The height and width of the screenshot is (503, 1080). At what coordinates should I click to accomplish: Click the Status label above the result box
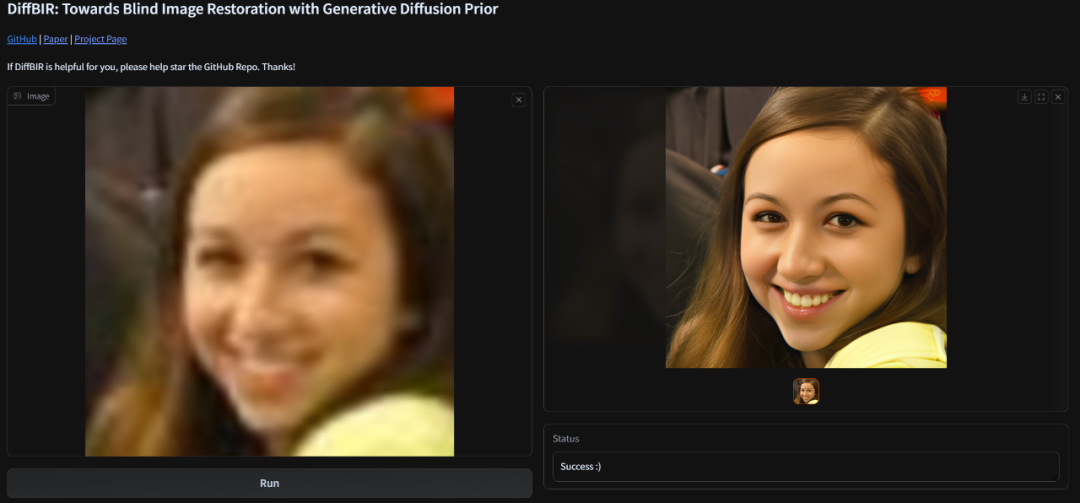coord(566,438)
